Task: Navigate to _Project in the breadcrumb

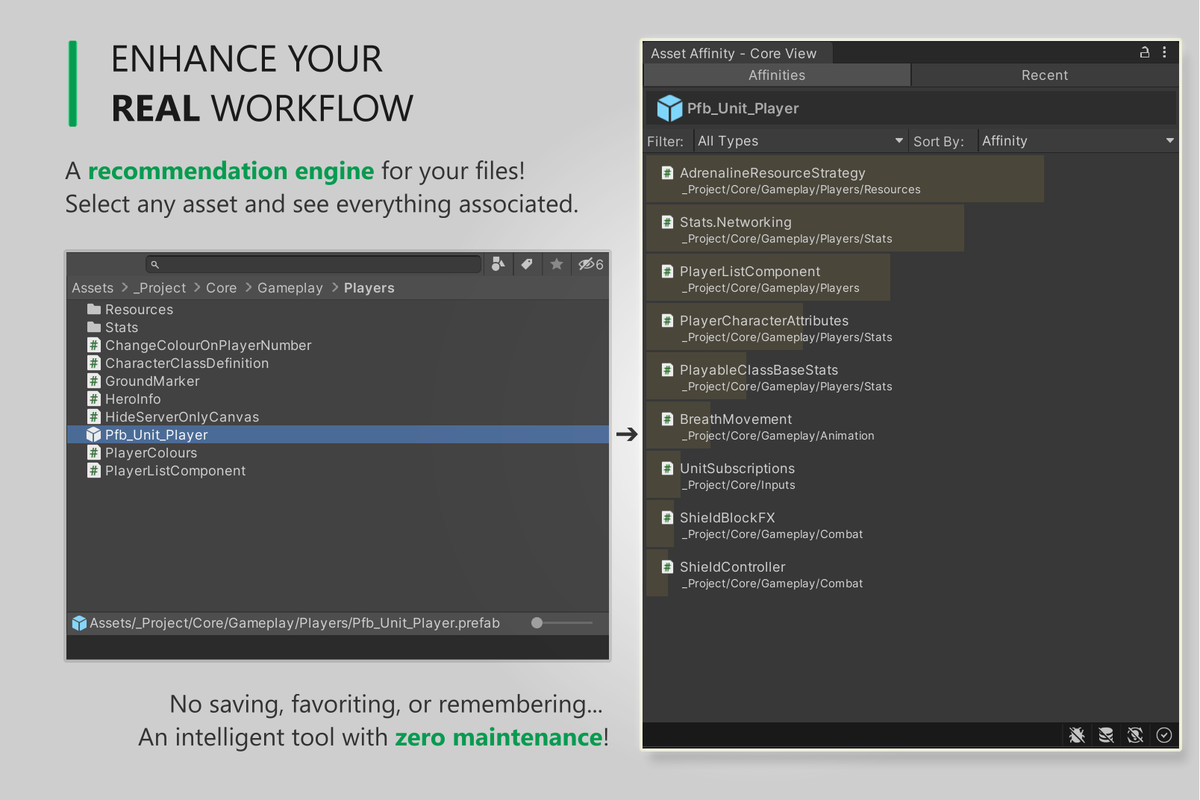Action: [x=159, y=288]
